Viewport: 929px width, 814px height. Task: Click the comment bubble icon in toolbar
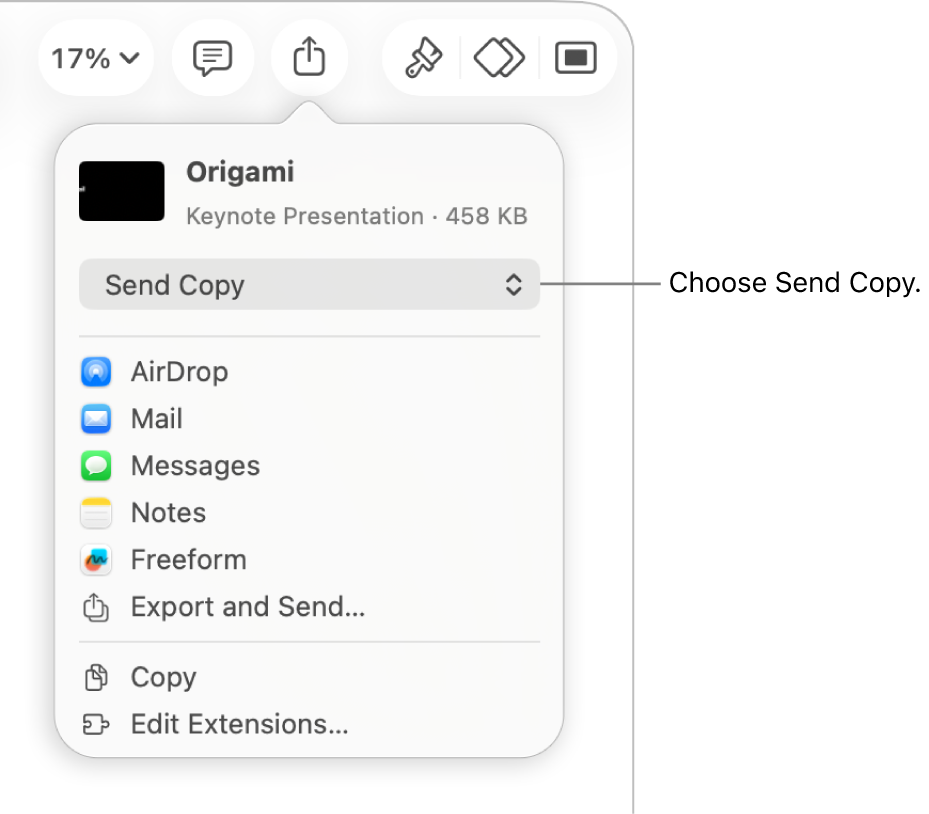click(x=212, y=57)
